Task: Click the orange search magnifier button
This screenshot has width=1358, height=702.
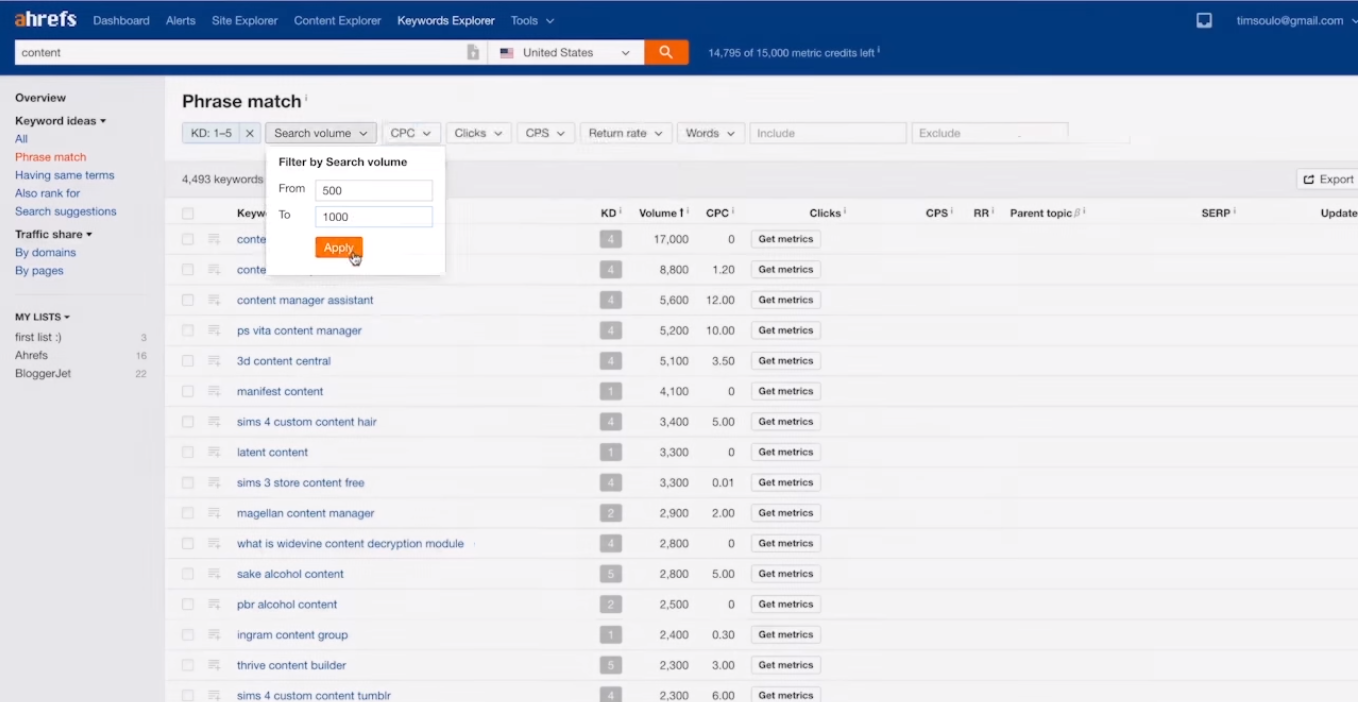Action: click(666, 53)
